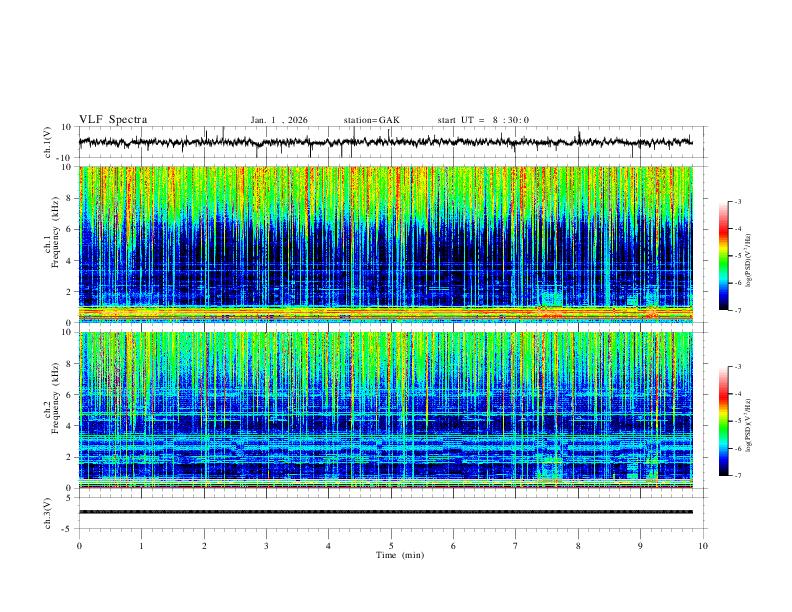This screenshot has width=792, height=612.
Task: Click the date text "Jan. 1 , 2026"
Action: pyautogui.click(x=279, y=120)
